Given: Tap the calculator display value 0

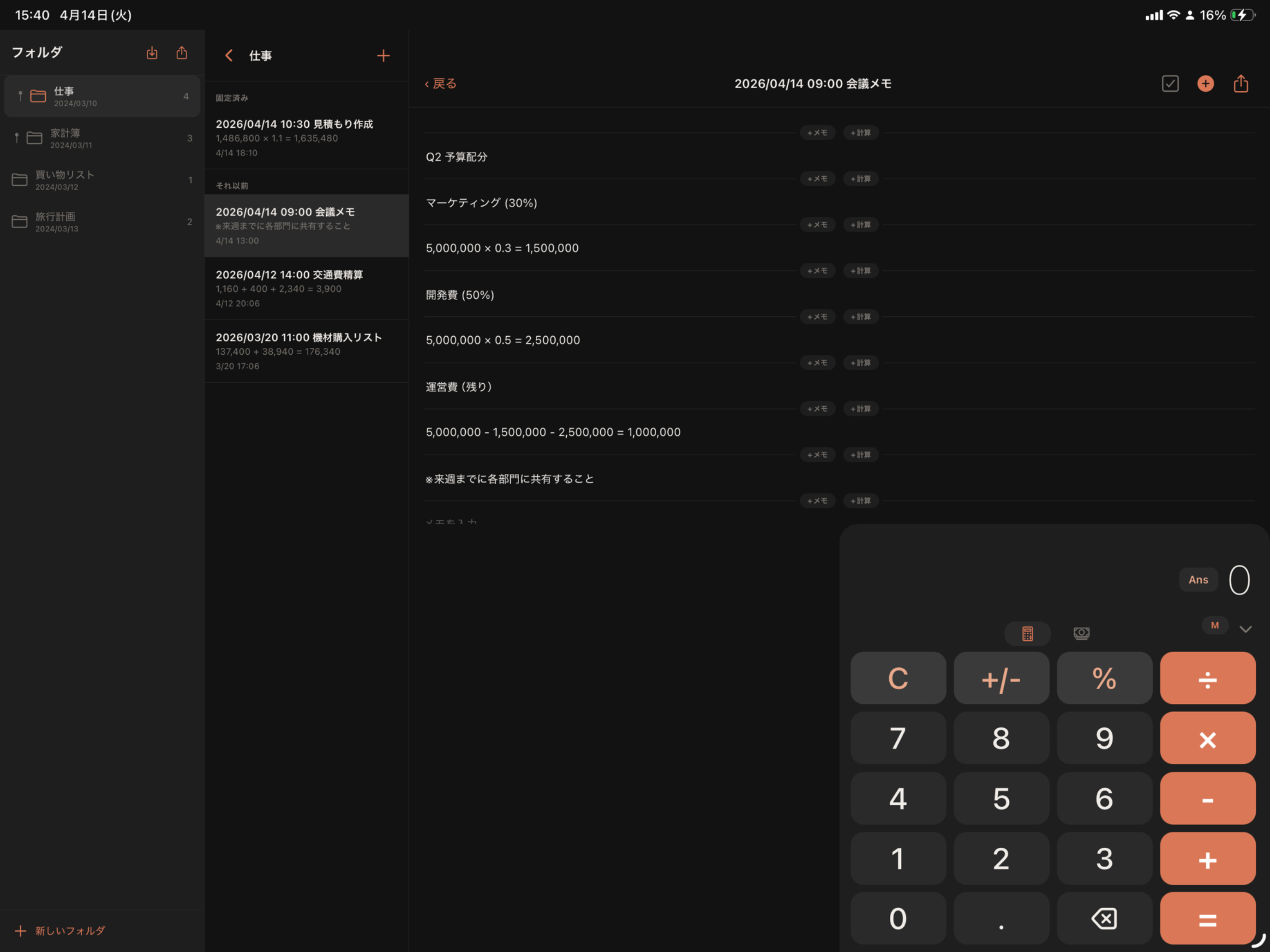Looking at the screenshot, I should tap(1239, 580).
